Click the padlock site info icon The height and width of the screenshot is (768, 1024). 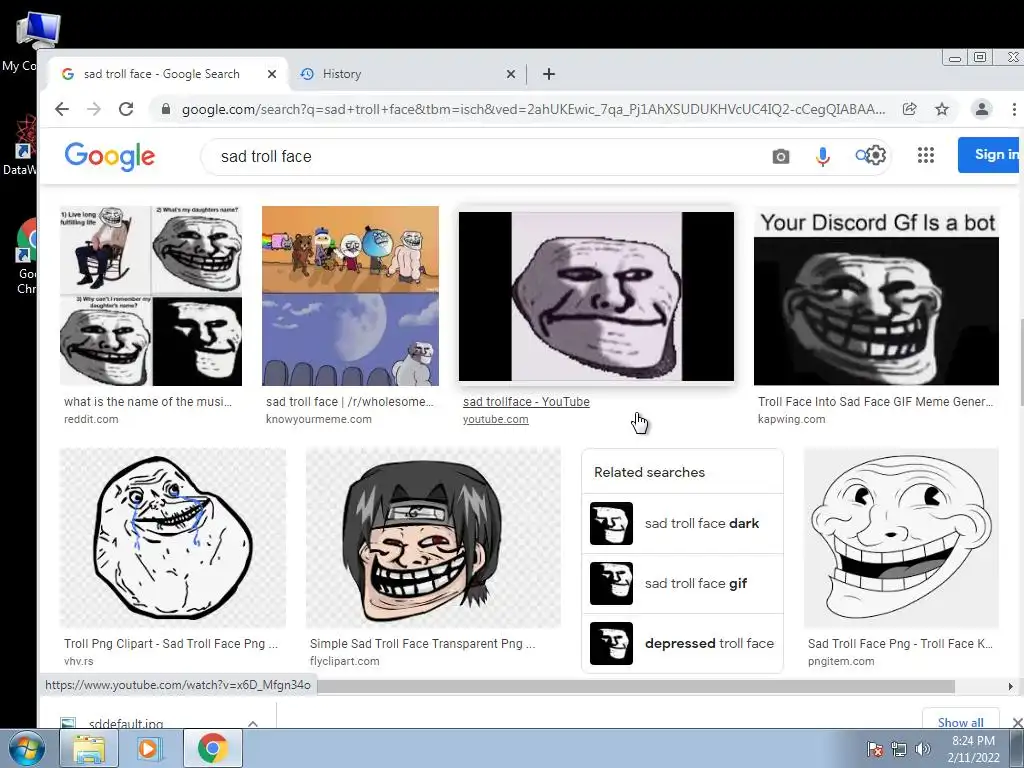tap(166, 109)
